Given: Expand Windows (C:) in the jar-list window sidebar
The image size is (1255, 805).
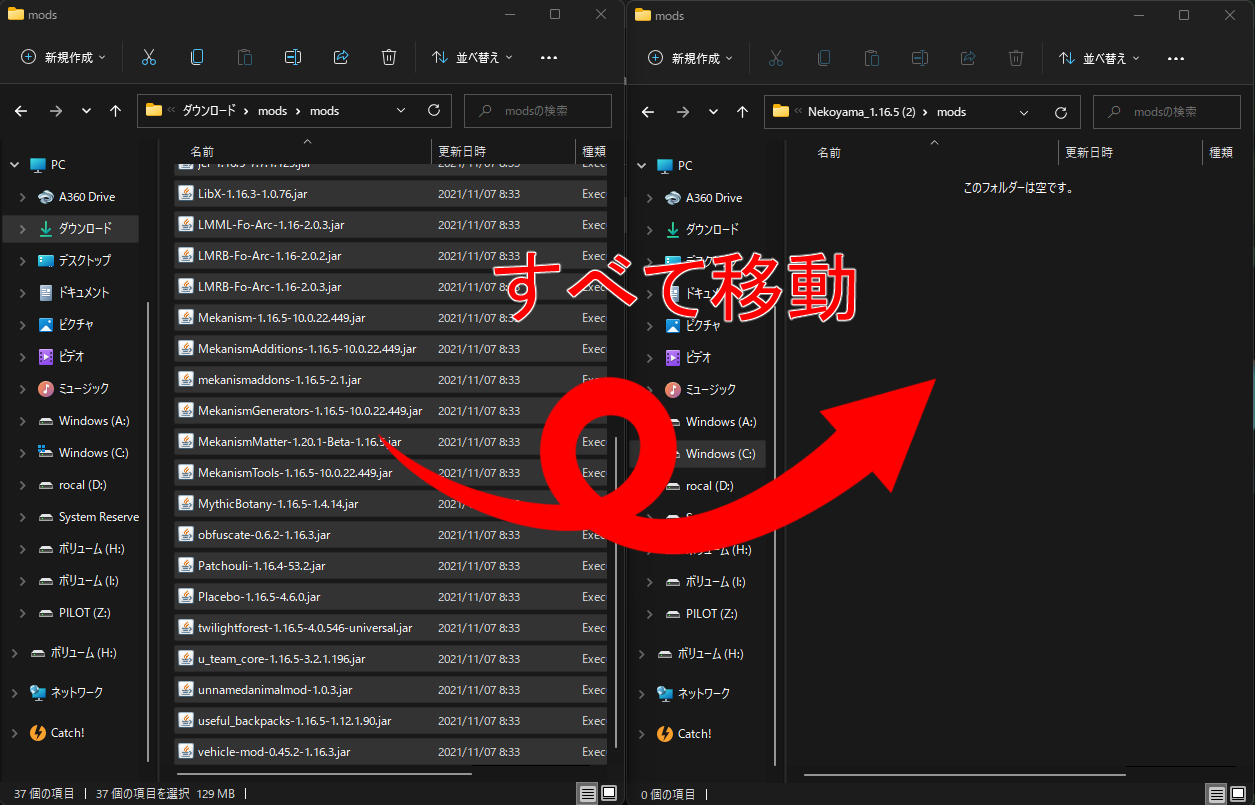Looking at the screenshot, I should tap(22, 453).
